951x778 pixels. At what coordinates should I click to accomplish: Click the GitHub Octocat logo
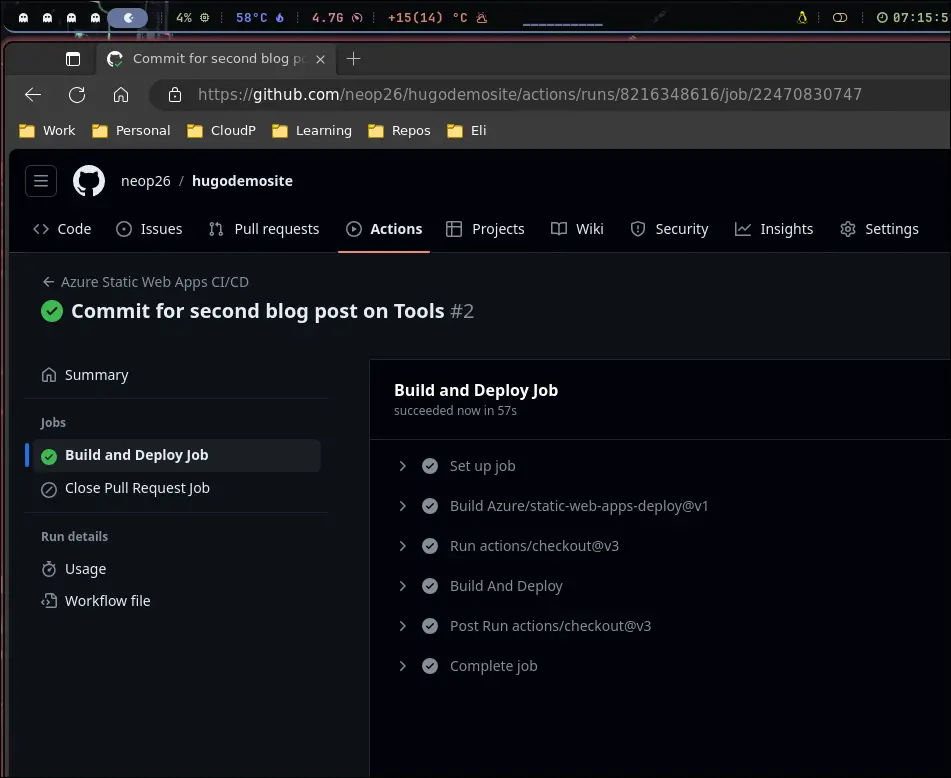pyautogui.click(x=89, y=181)
